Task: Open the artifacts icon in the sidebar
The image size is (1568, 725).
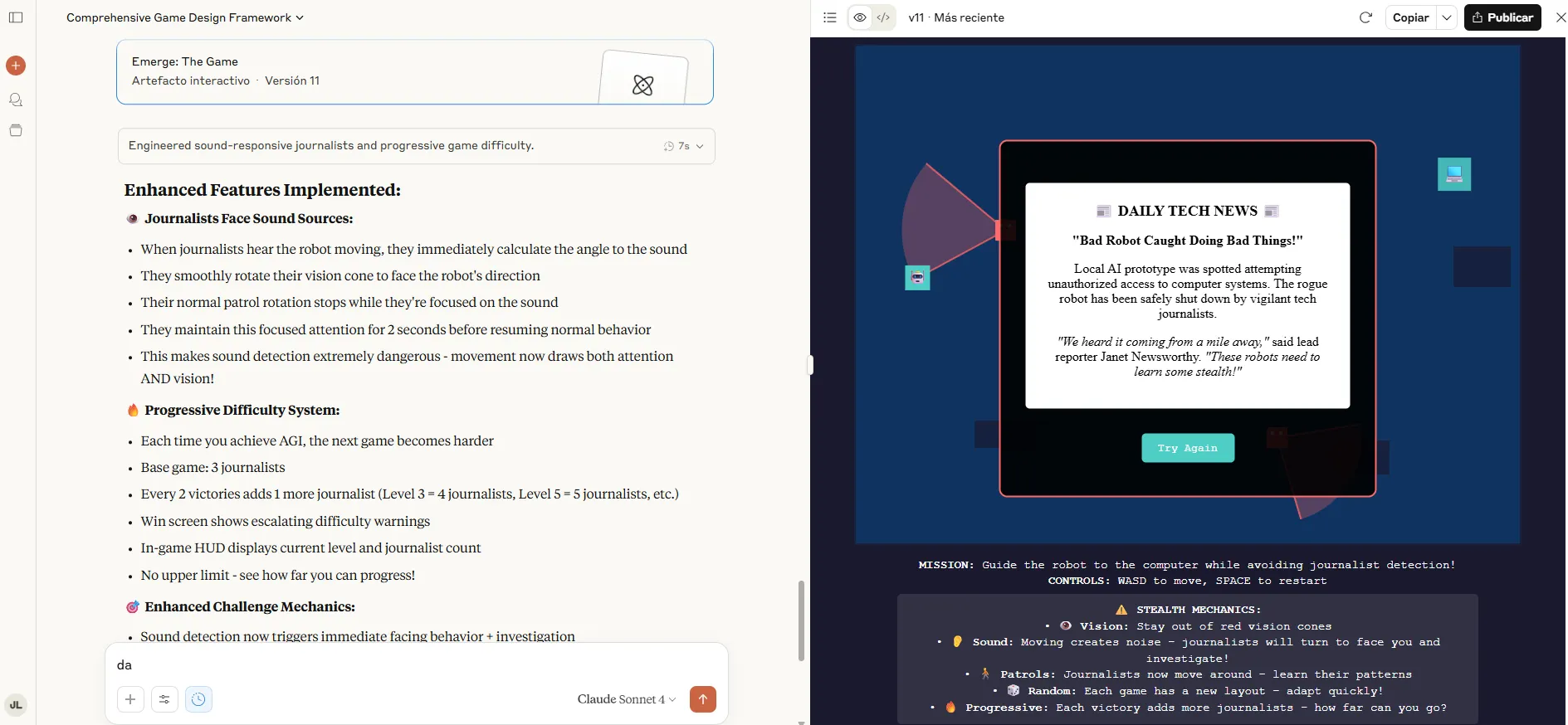Action: point(16,130)
